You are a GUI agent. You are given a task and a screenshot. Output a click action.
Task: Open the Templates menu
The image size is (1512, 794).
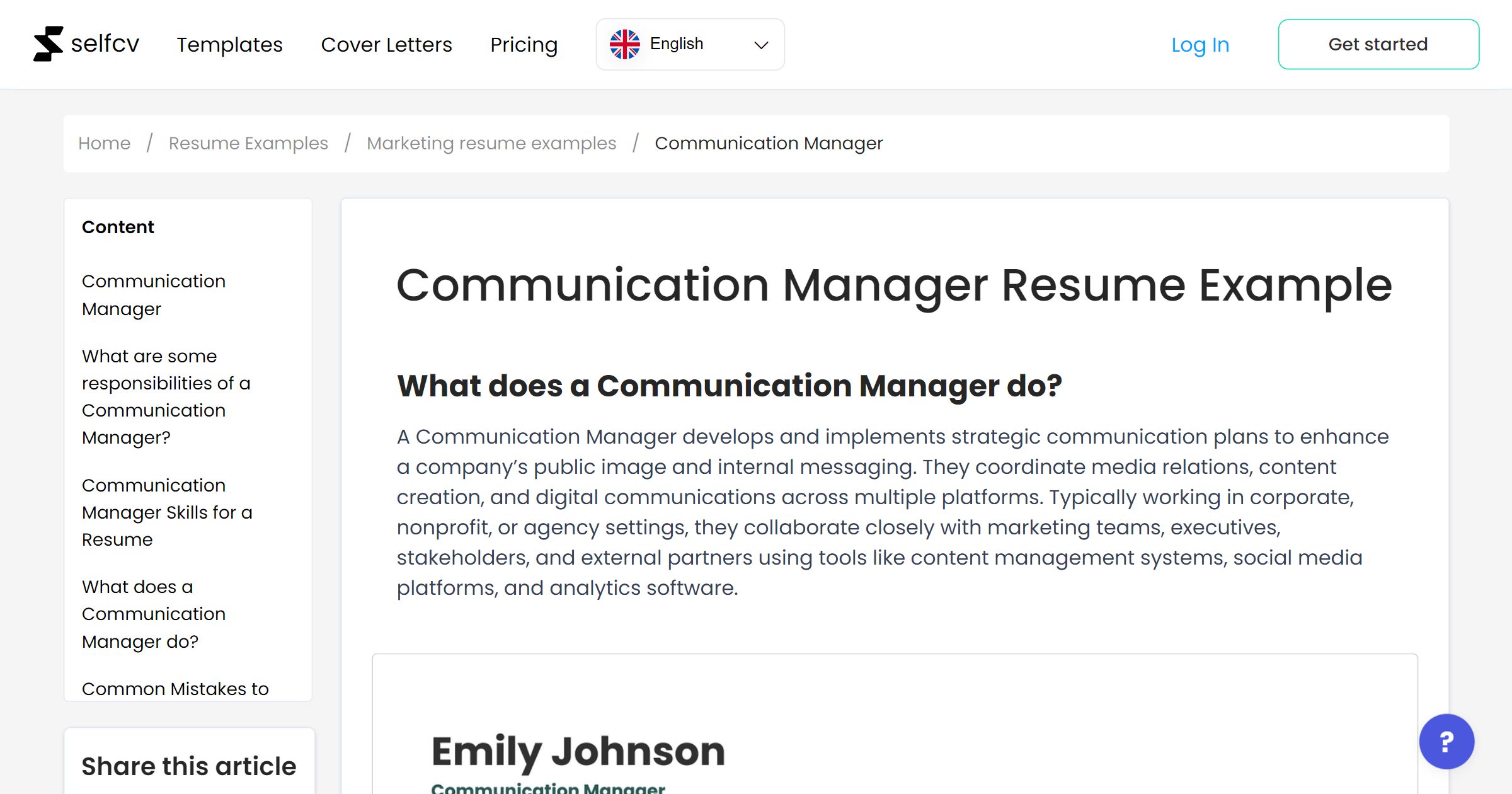pyautogui.click(x=229, y=44)
